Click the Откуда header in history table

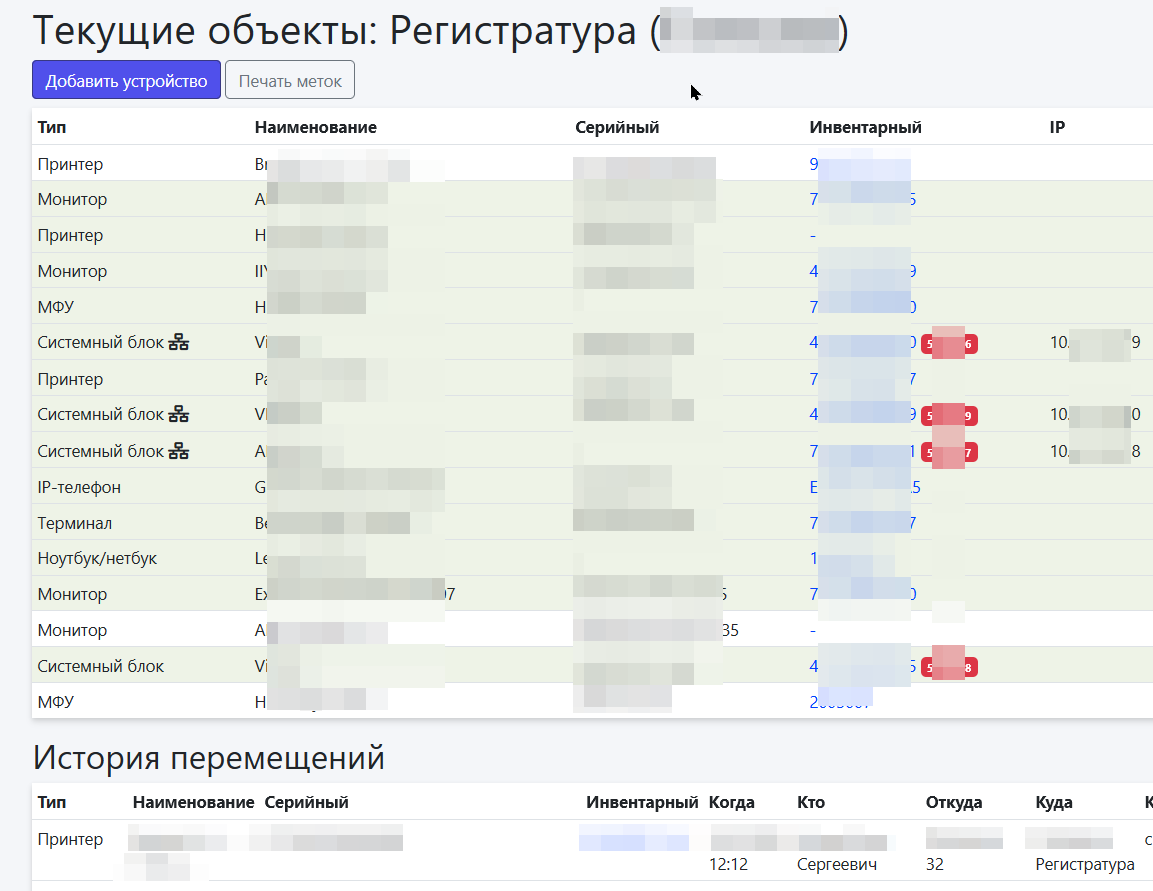[x=954, y=802]
